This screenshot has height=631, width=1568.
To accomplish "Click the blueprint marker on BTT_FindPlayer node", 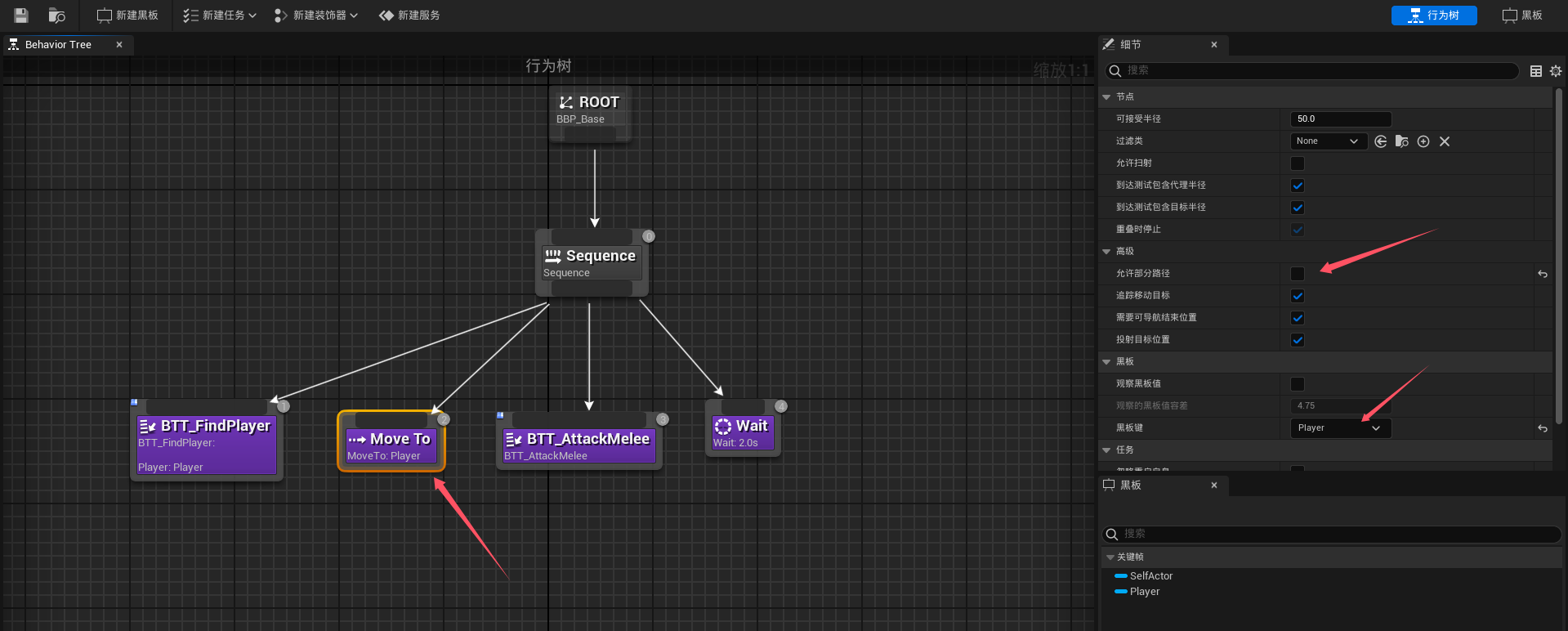I will pyautogui.click(x=134, y=402).
